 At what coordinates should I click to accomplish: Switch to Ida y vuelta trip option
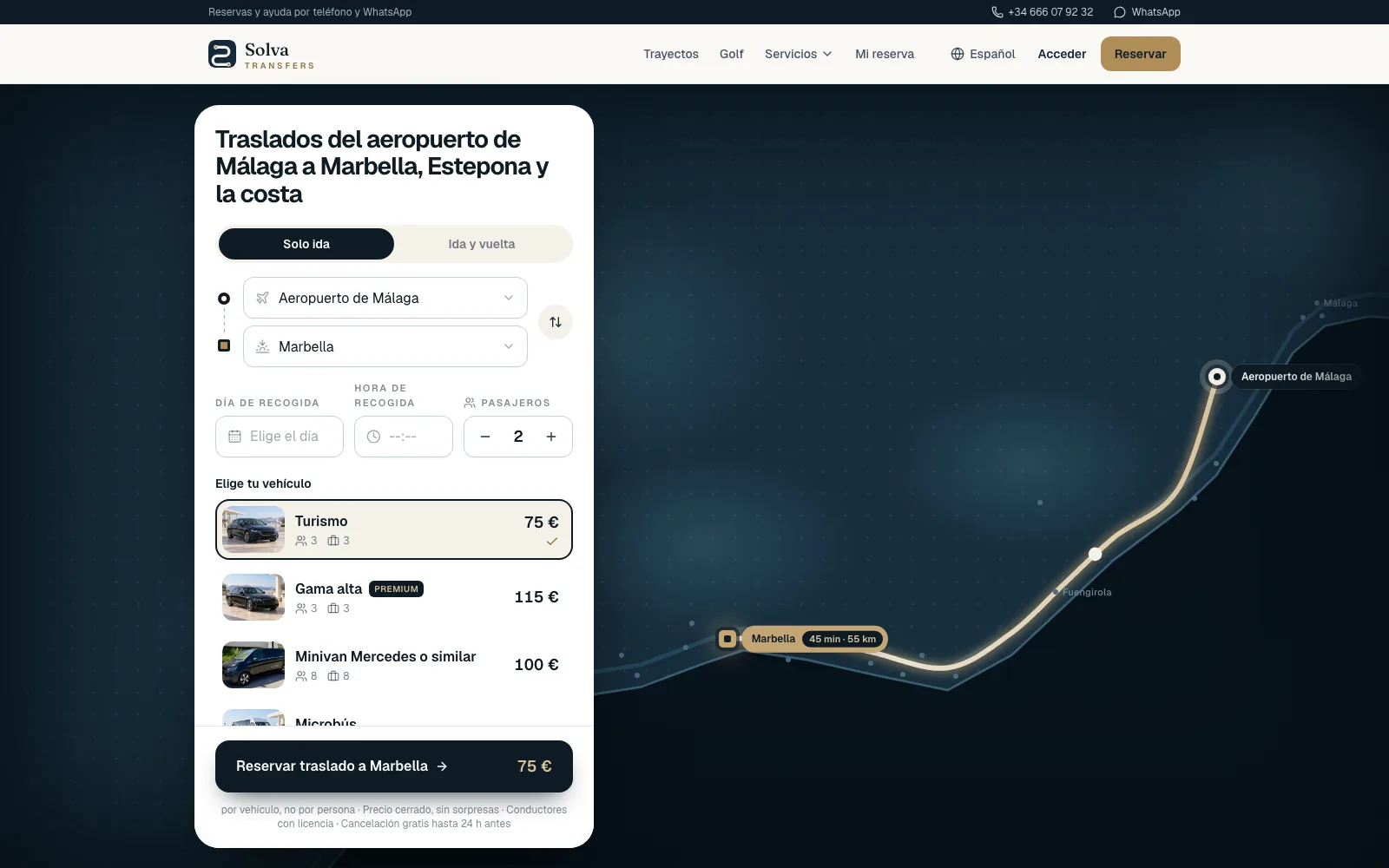point(482,244)
